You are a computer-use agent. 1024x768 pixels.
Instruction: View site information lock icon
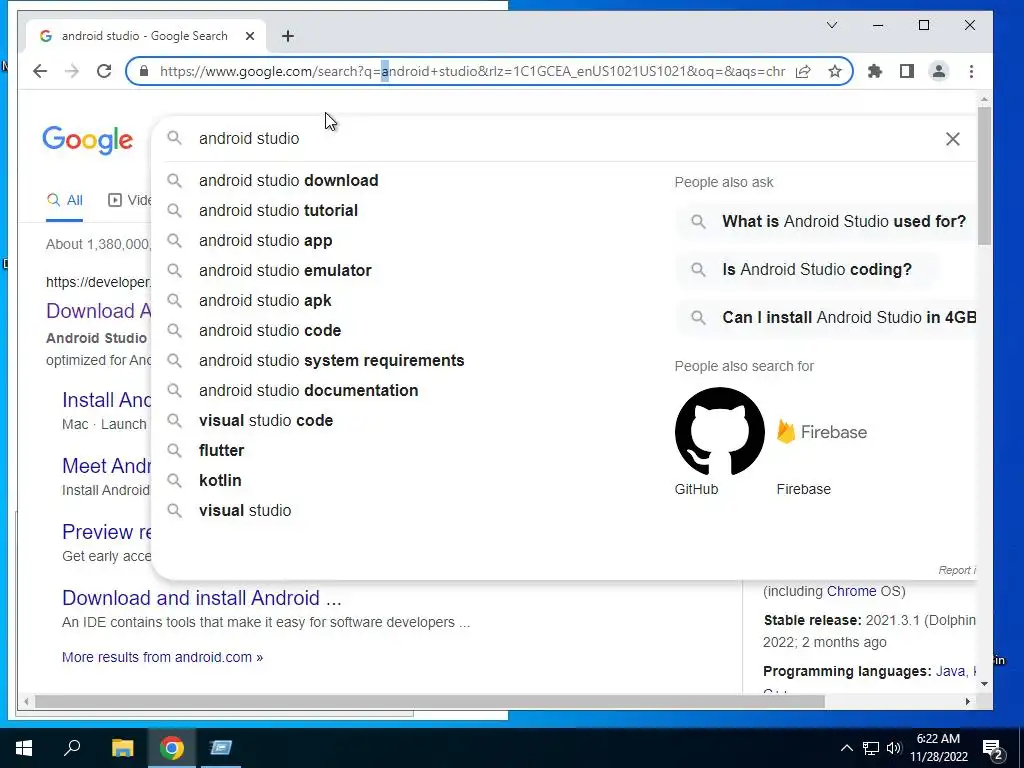pos(144,71)
